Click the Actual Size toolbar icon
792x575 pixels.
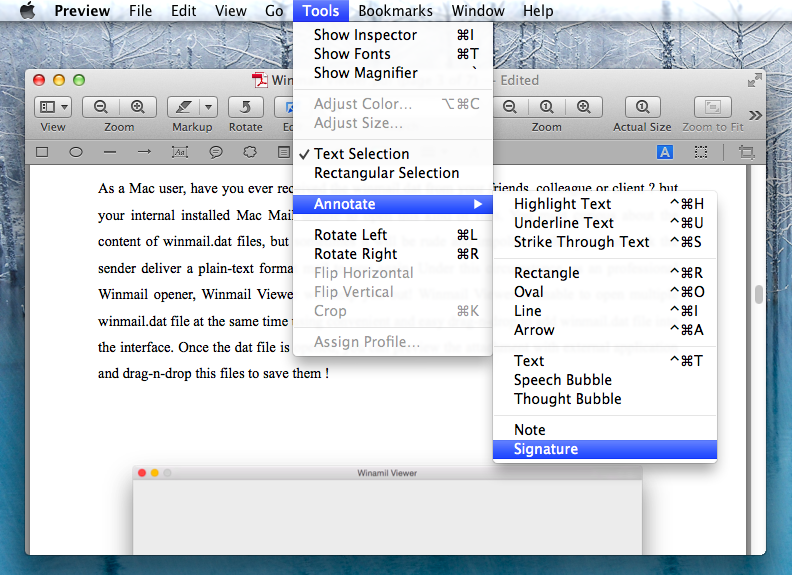tap(642, 107)
